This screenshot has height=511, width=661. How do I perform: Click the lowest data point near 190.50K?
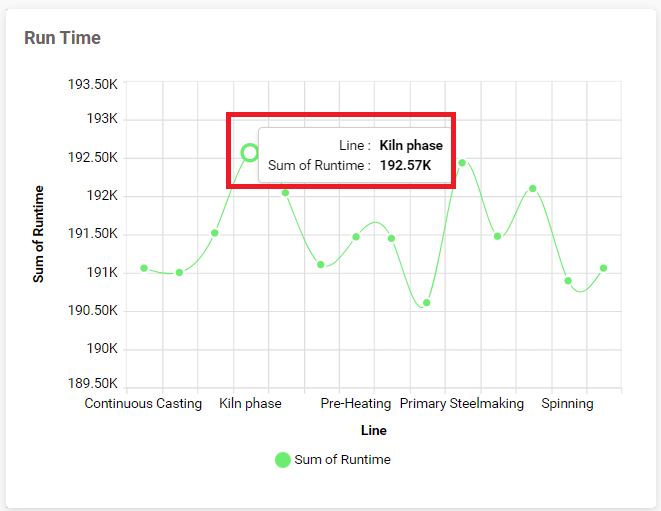(x=427, y=303)
